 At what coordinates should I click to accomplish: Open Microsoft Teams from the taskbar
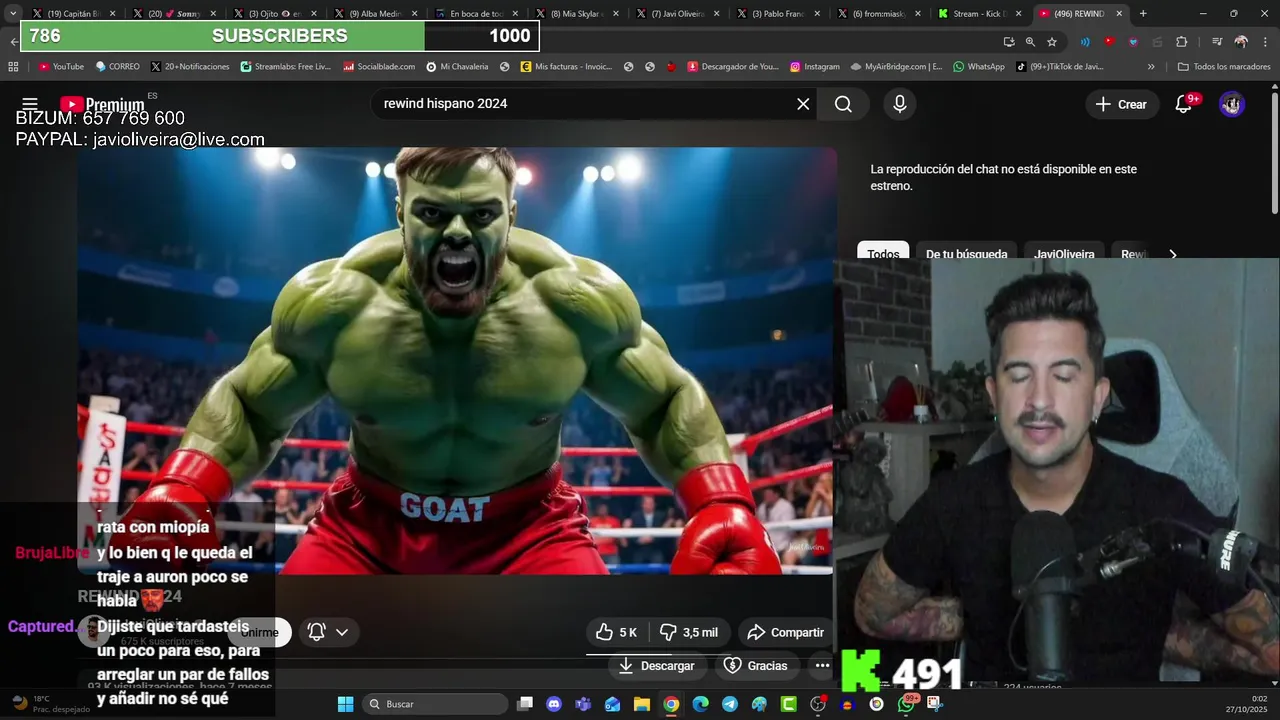click(x=583, y=704)
